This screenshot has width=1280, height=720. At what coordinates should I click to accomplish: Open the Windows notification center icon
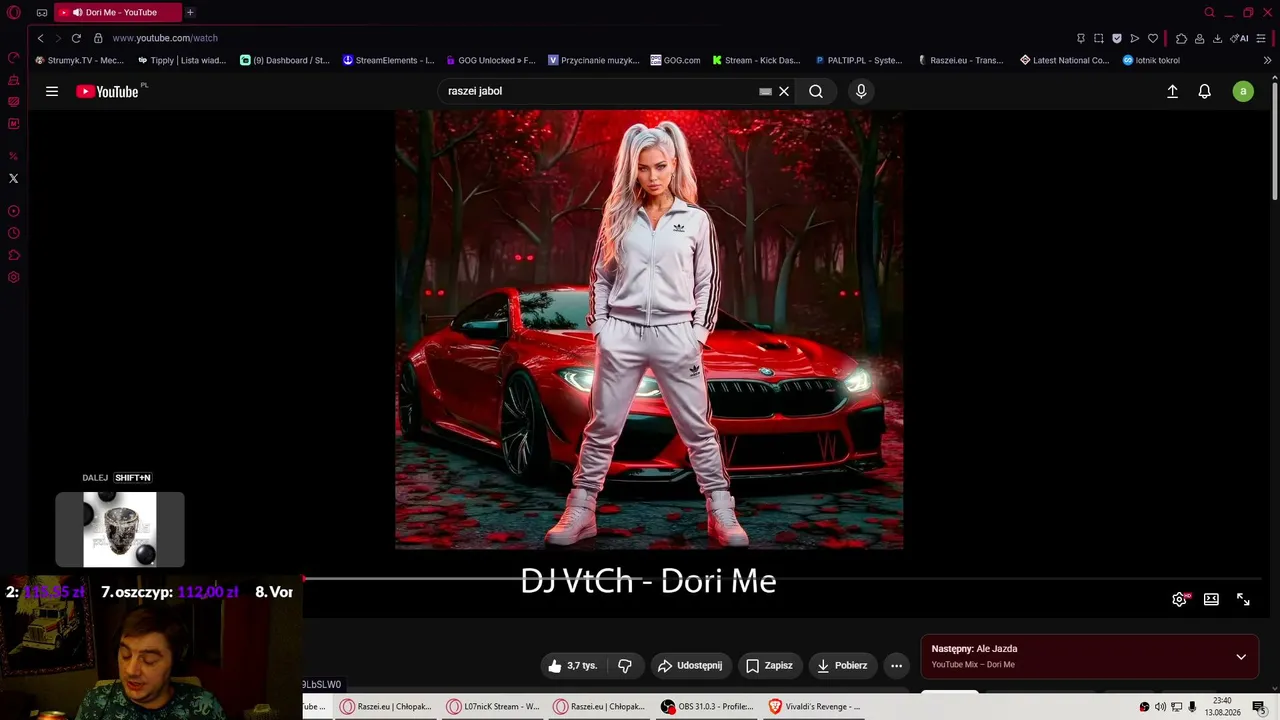tap(1259, 707)
